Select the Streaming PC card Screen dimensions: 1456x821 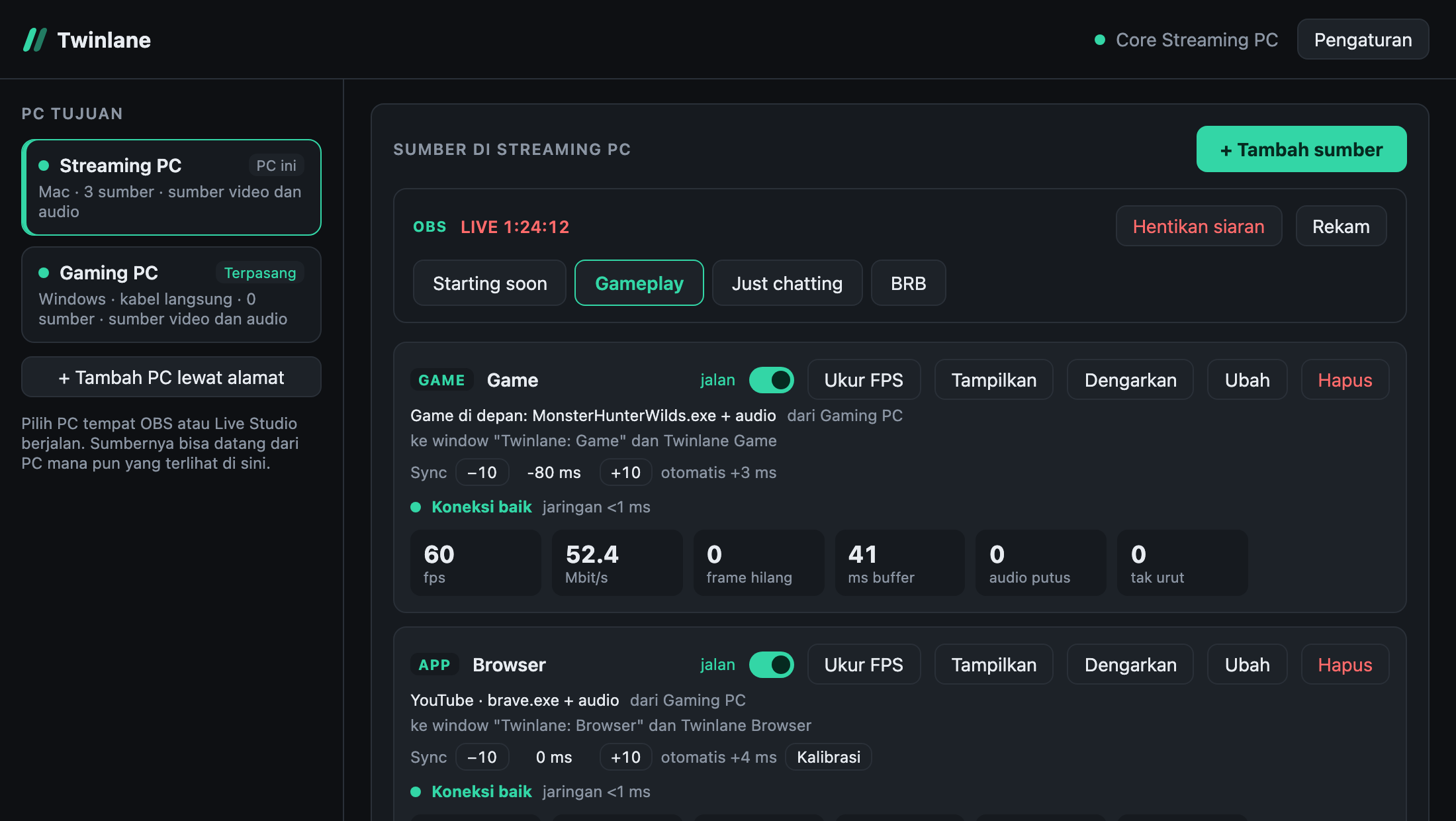[x=171, y=187]
